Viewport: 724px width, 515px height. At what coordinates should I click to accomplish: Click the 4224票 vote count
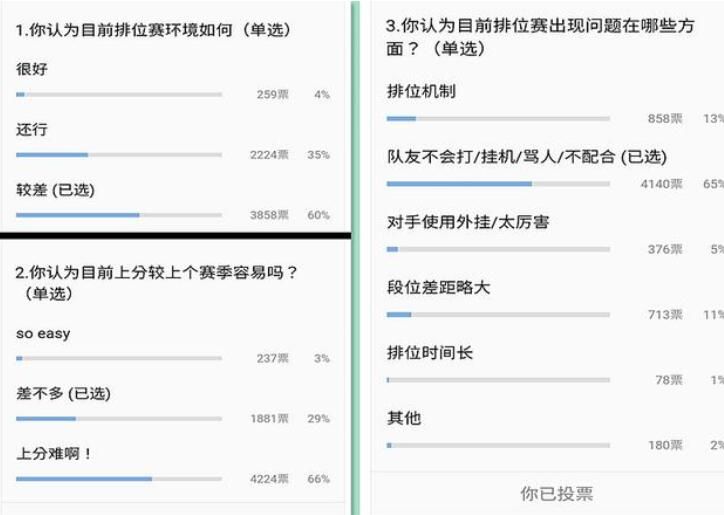pyautogui.click(x=269, y=479)
